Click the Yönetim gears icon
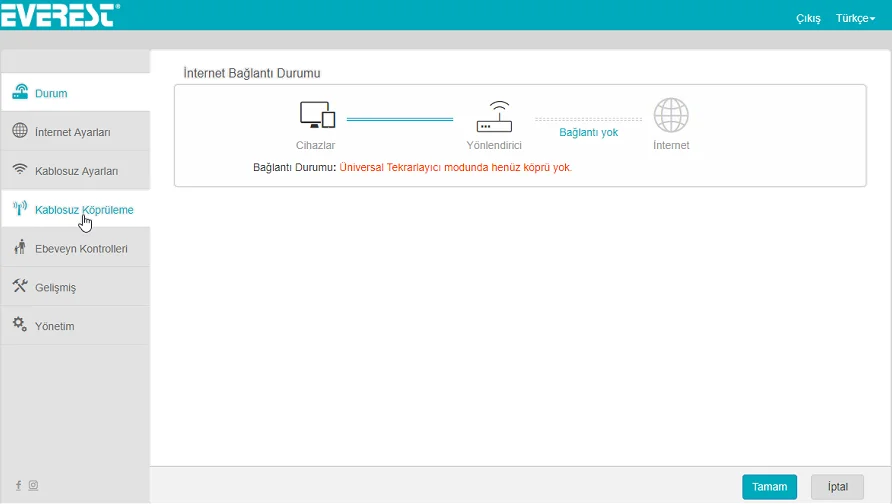This screenshot has width=892, height=504. pos(20,325)
